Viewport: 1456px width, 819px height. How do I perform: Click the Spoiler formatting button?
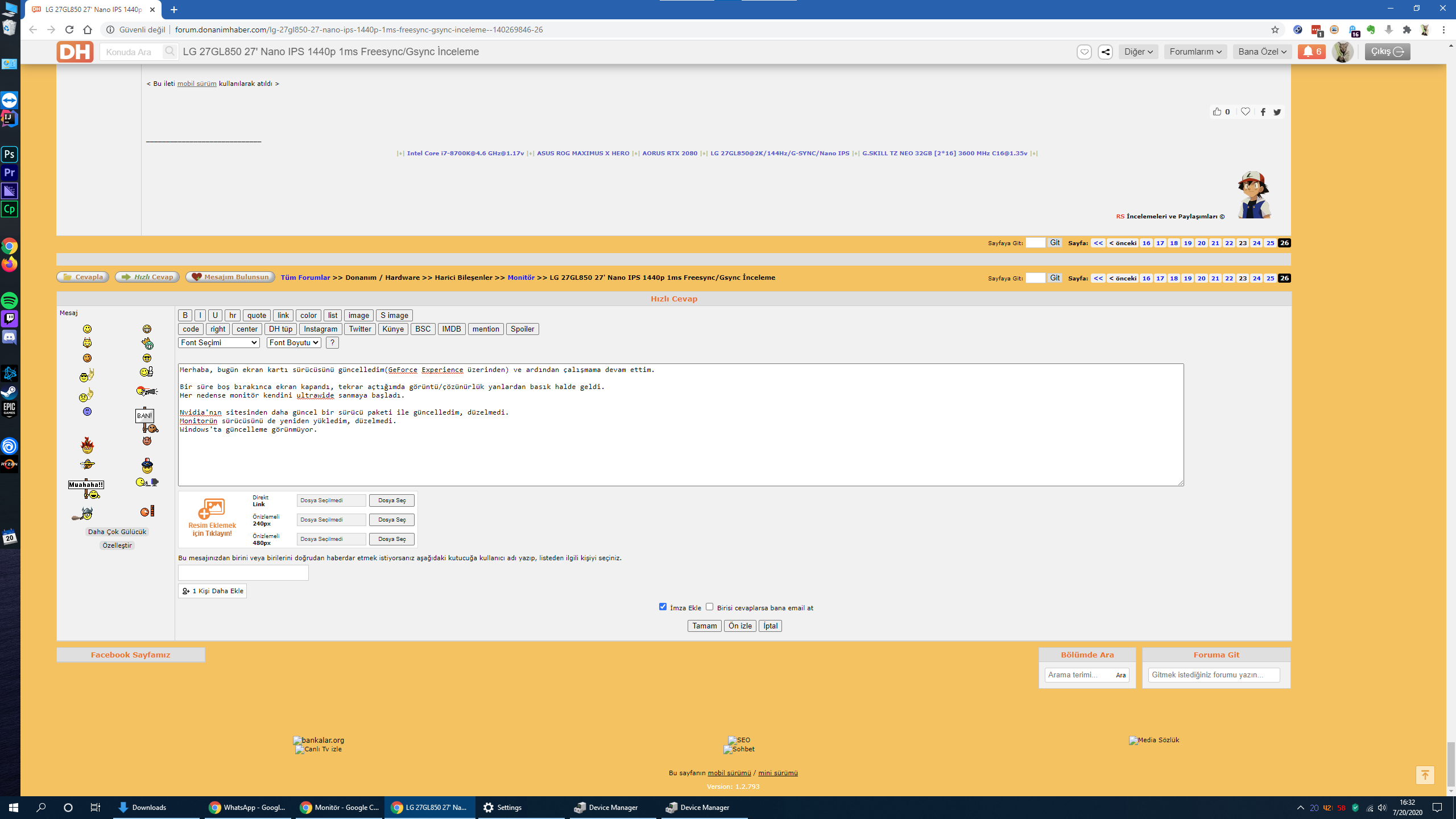click(x=522, y=329)
